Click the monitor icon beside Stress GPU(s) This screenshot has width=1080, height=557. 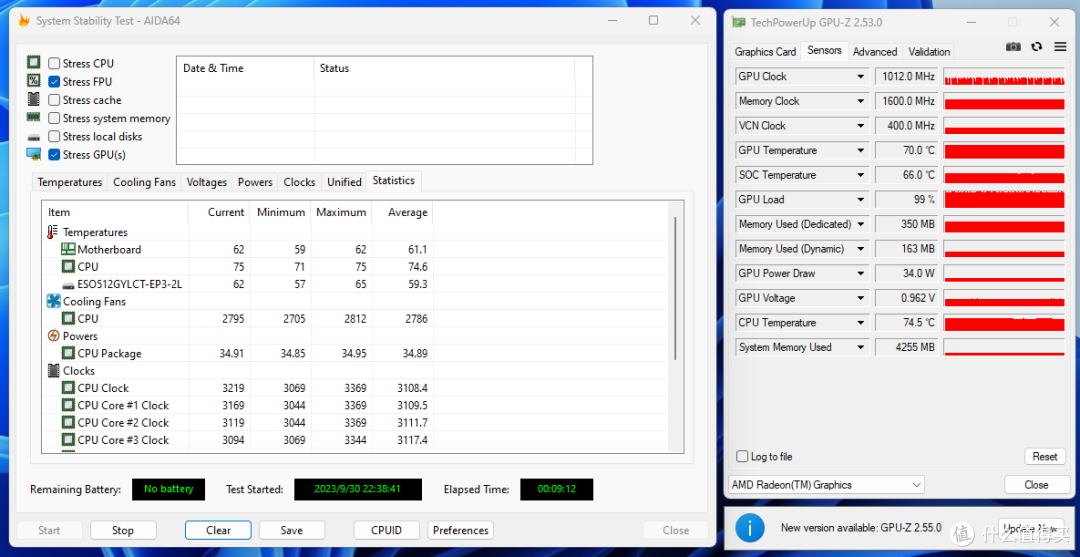pos(34,154)
